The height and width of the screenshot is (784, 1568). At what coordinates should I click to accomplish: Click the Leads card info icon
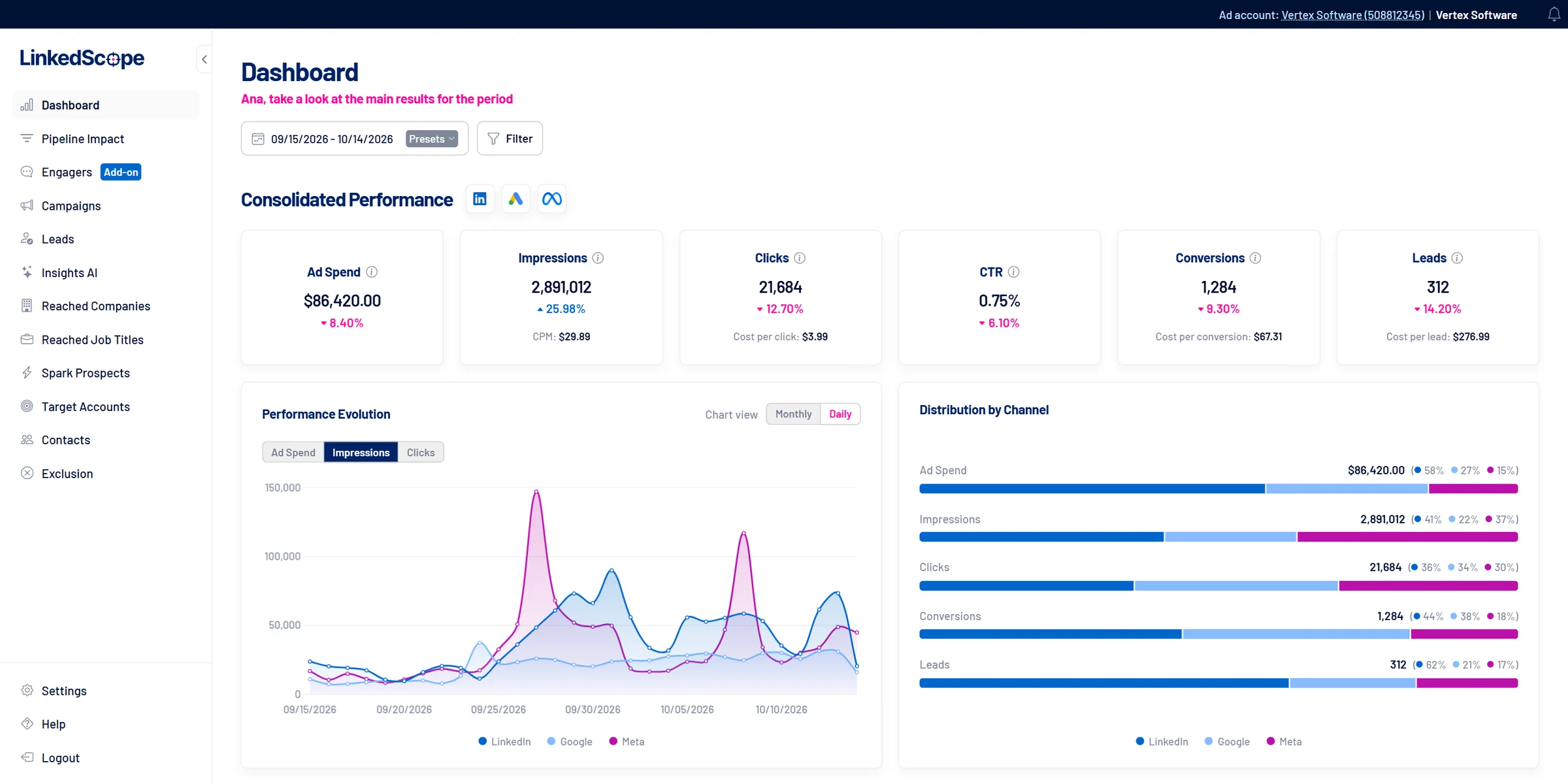click(1457, 258)
